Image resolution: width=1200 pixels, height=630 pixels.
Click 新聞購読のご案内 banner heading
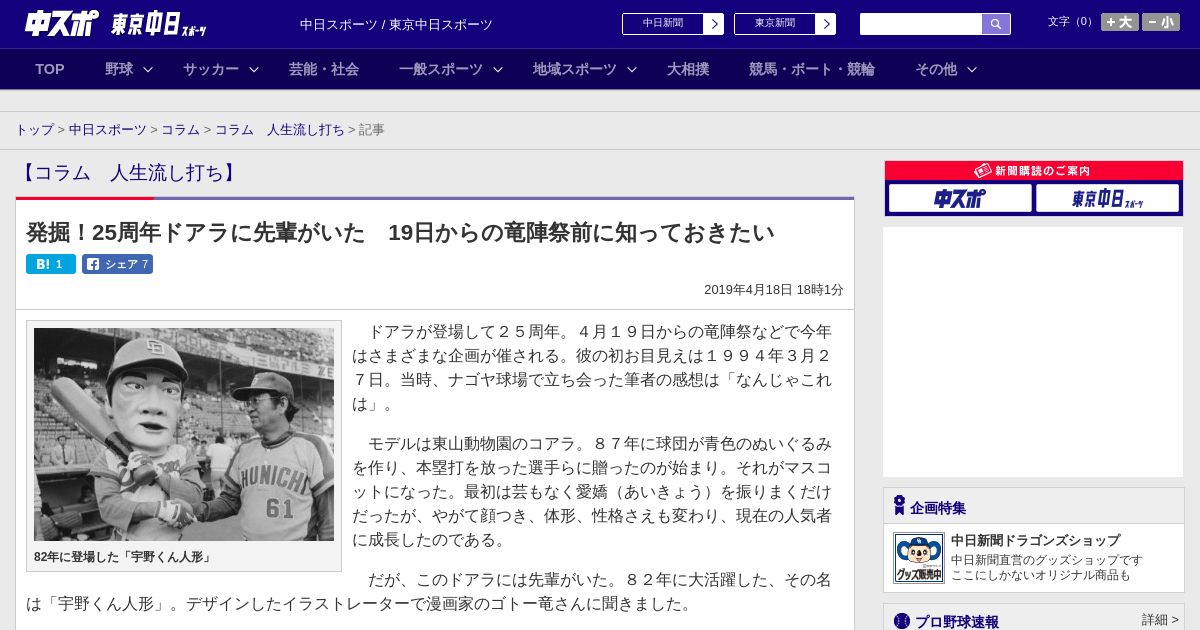point(1033,171)
